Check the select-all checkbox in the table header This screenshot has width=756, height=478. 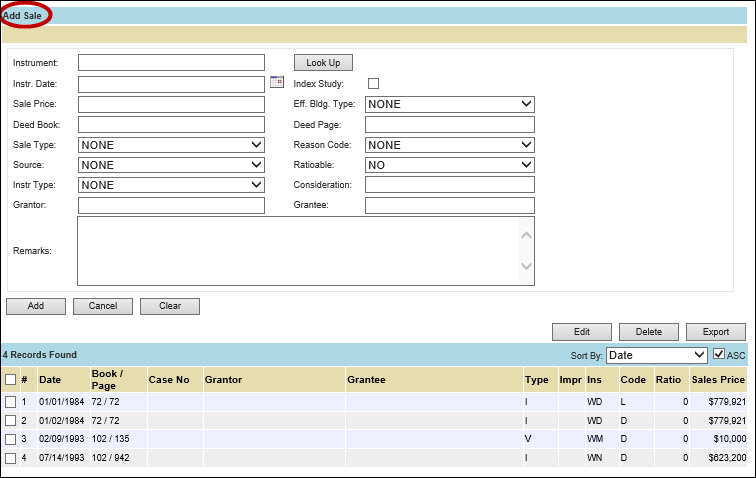10,380
